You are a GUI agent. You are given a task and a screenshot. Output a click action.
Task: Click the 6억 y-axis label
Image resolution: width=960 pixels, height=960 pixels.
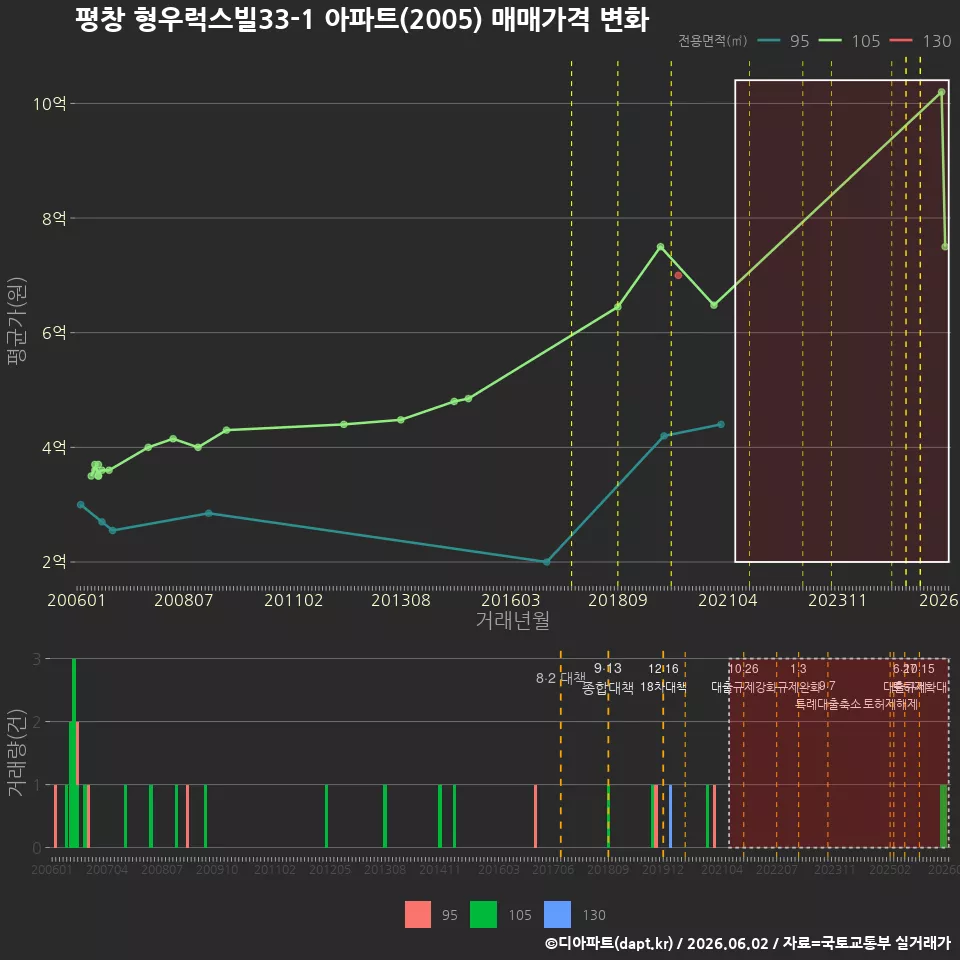(54, 332)
